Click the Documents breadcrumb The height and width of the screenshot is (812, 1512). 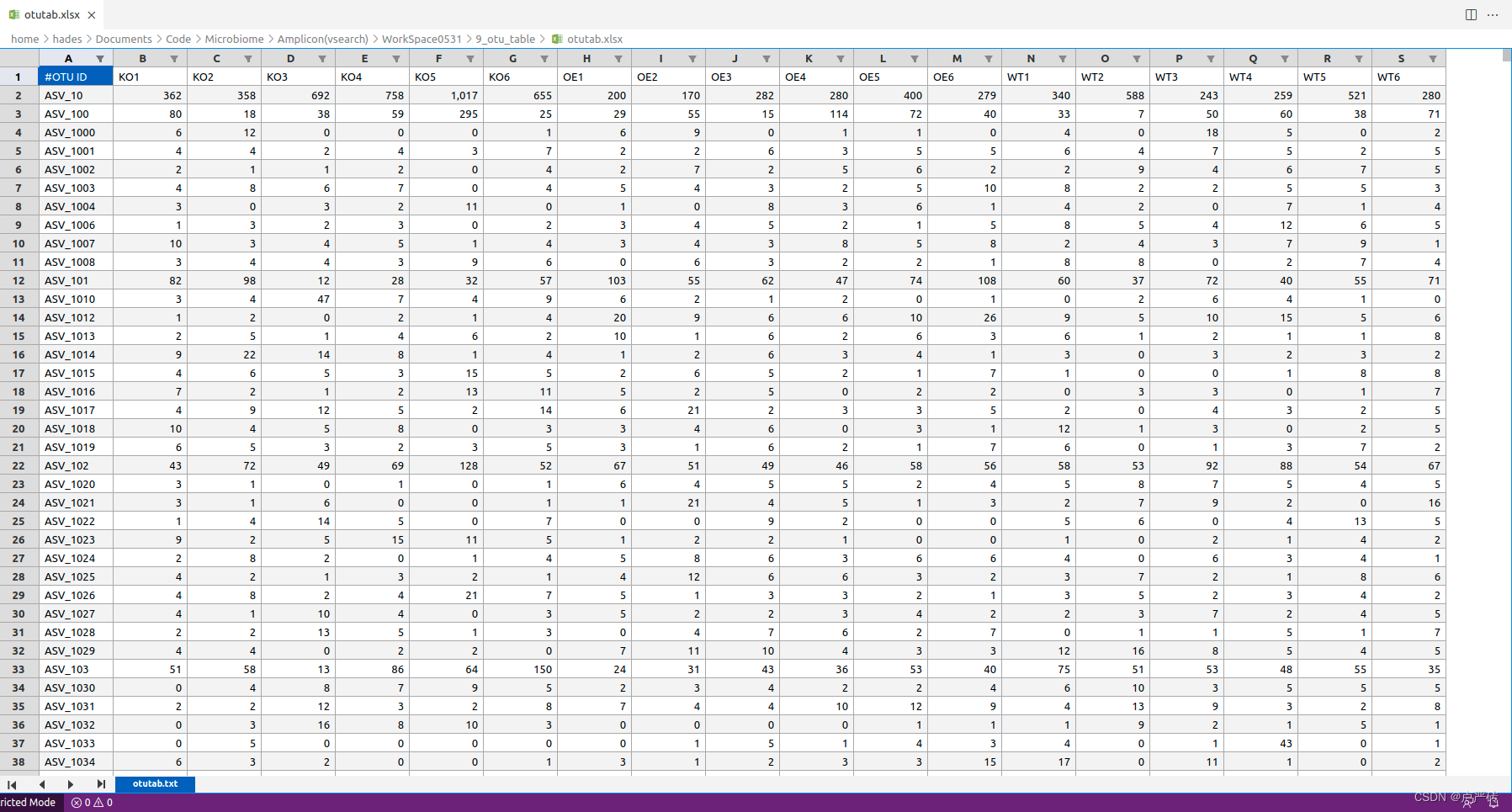(x=124, y=39)
